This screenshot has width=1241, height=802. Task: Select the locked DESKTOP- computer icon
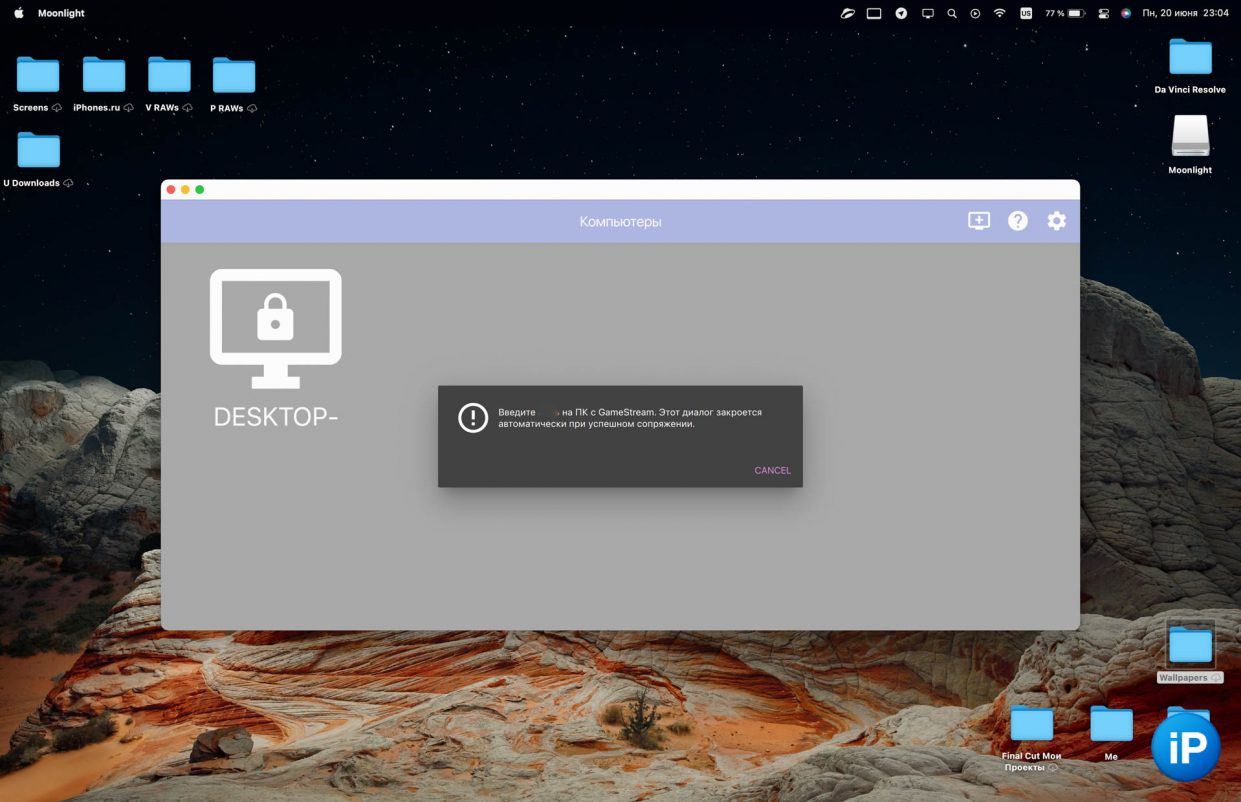pos(275,328)
